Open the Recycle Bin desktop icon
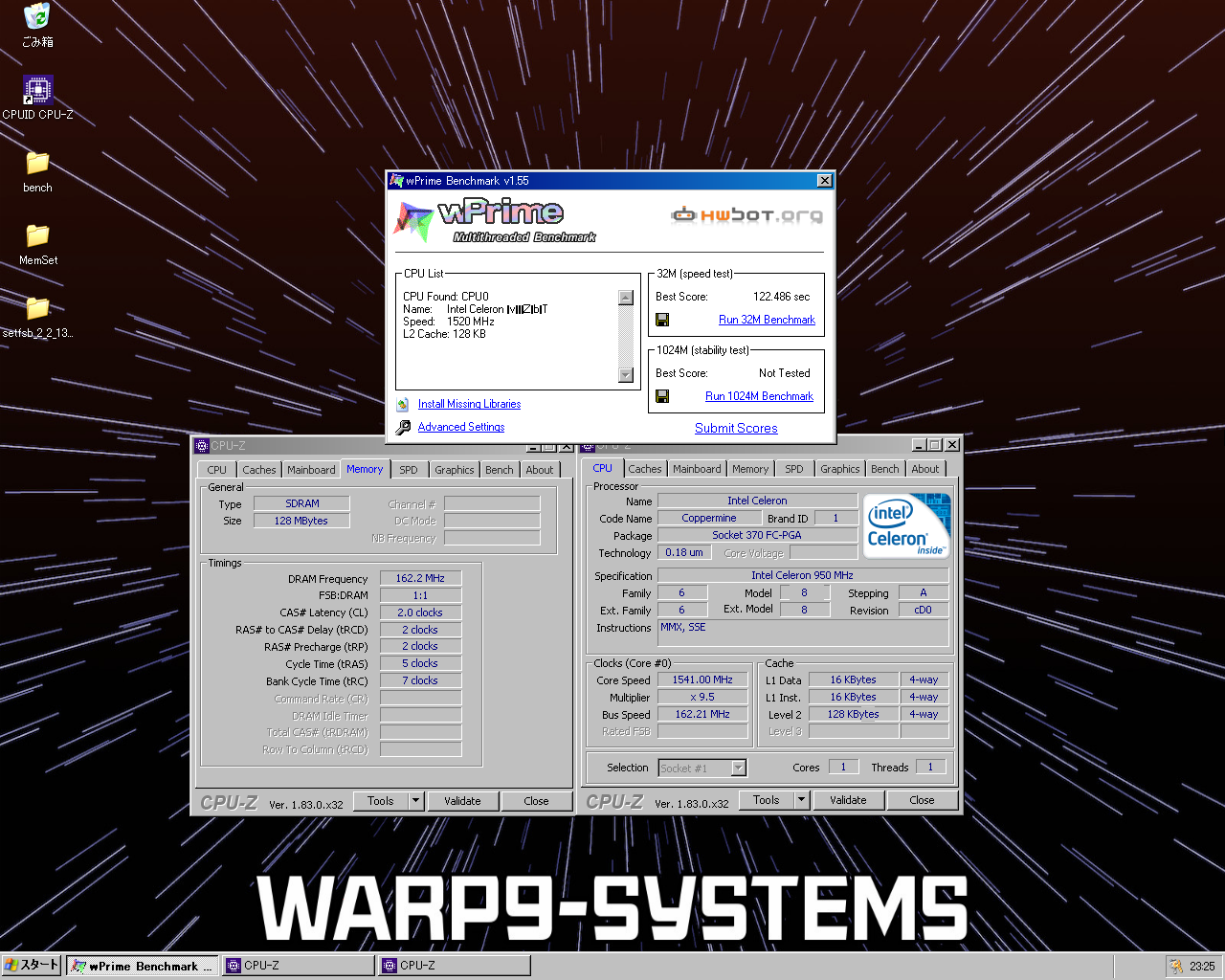1225x980 pixels. click(x=37, y=16)
